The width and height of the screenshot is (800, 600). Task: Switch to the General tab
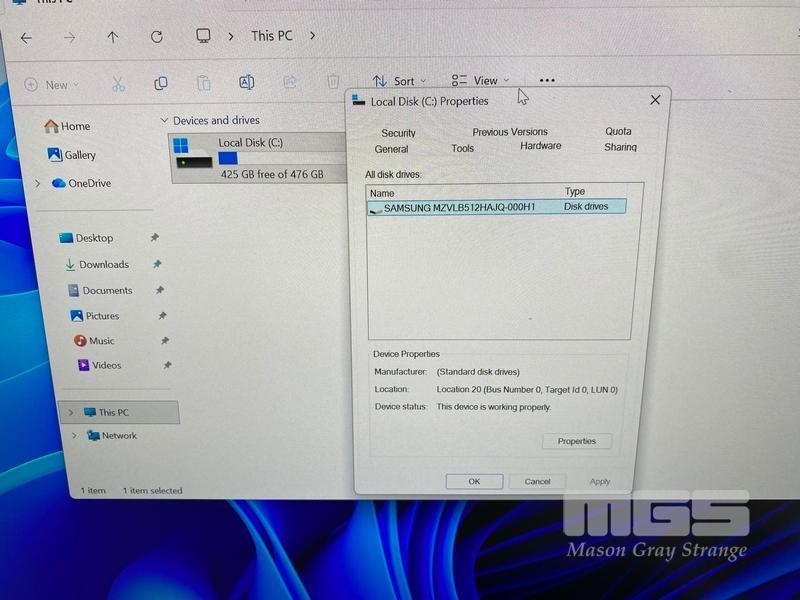(391, 149)
